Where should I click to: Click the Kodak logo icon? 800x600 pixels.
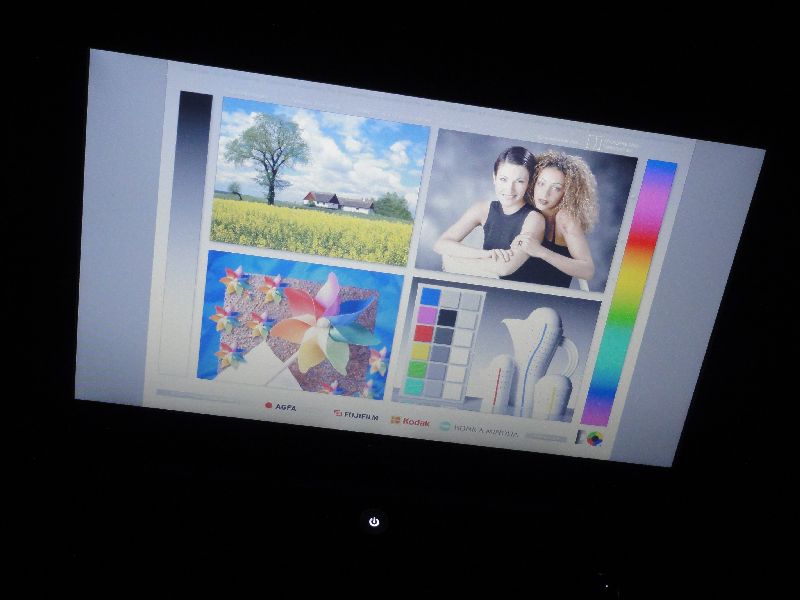pos(395,420)
